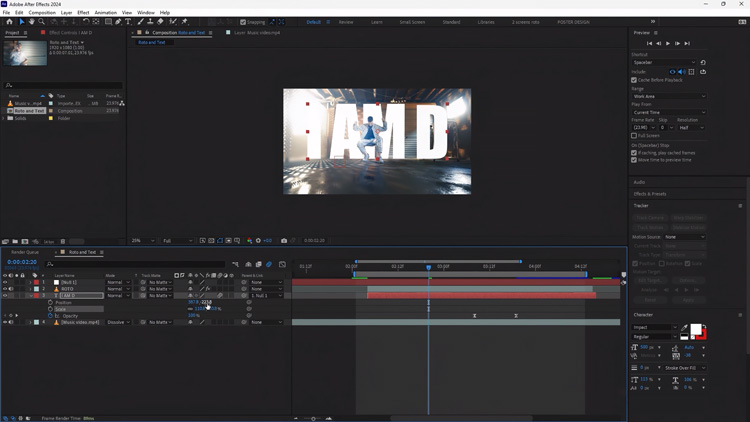Open the File menu
Image resolution: width=750 pixels, height=422 pixels.
(6, 12)
